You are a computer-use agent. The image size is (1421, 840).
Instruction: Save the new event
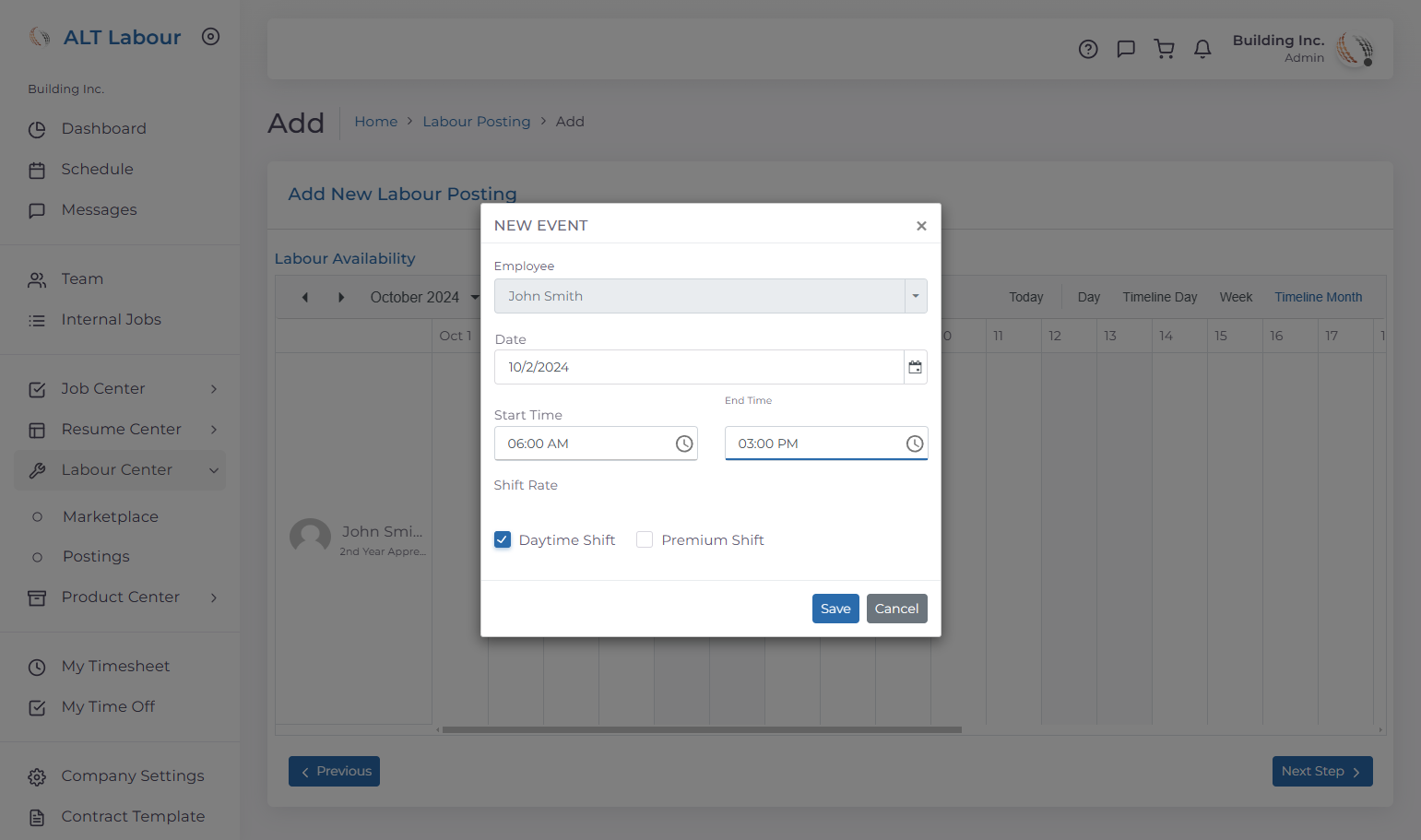(x=835, y=609)
